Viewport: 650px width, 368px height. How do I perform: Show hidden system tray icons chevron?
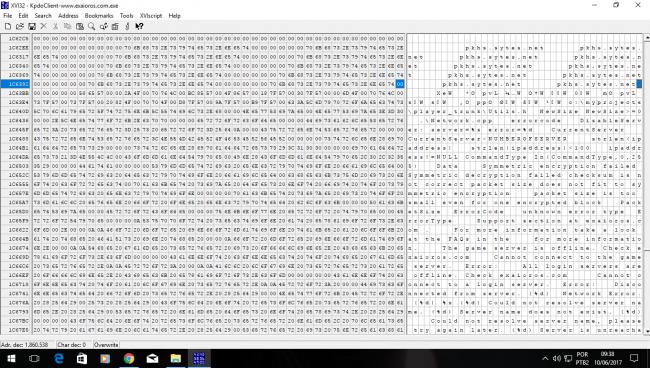[545, 358]
